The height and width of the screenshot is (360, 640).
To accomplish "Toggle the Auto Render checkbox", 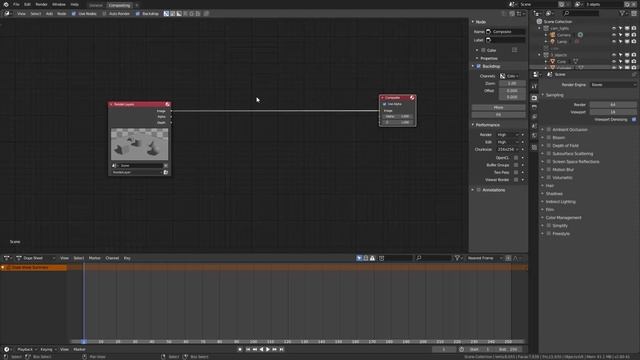I will (104, 13).
